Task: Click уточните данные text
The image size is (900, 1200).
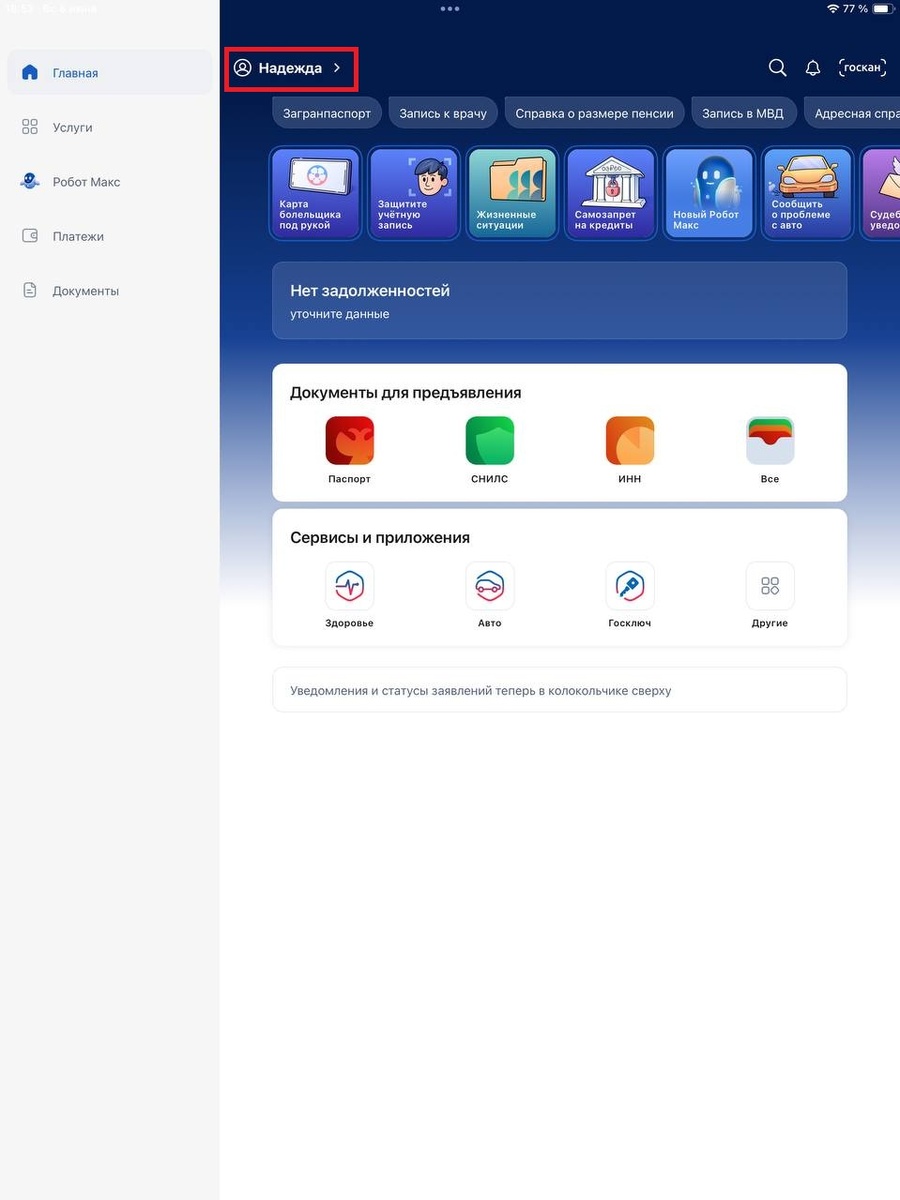Action: click(340, 314)
